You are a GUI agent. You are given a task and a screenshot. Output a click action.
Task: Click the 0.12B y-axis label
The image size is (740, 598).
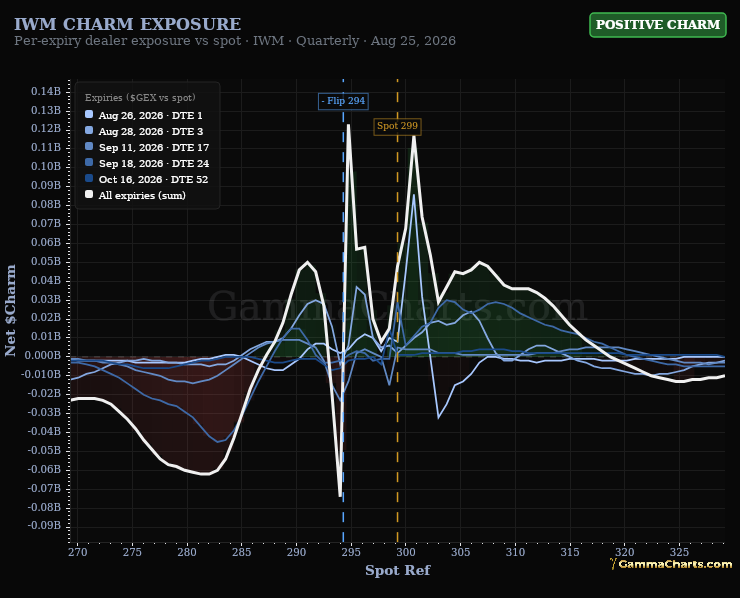46,128
